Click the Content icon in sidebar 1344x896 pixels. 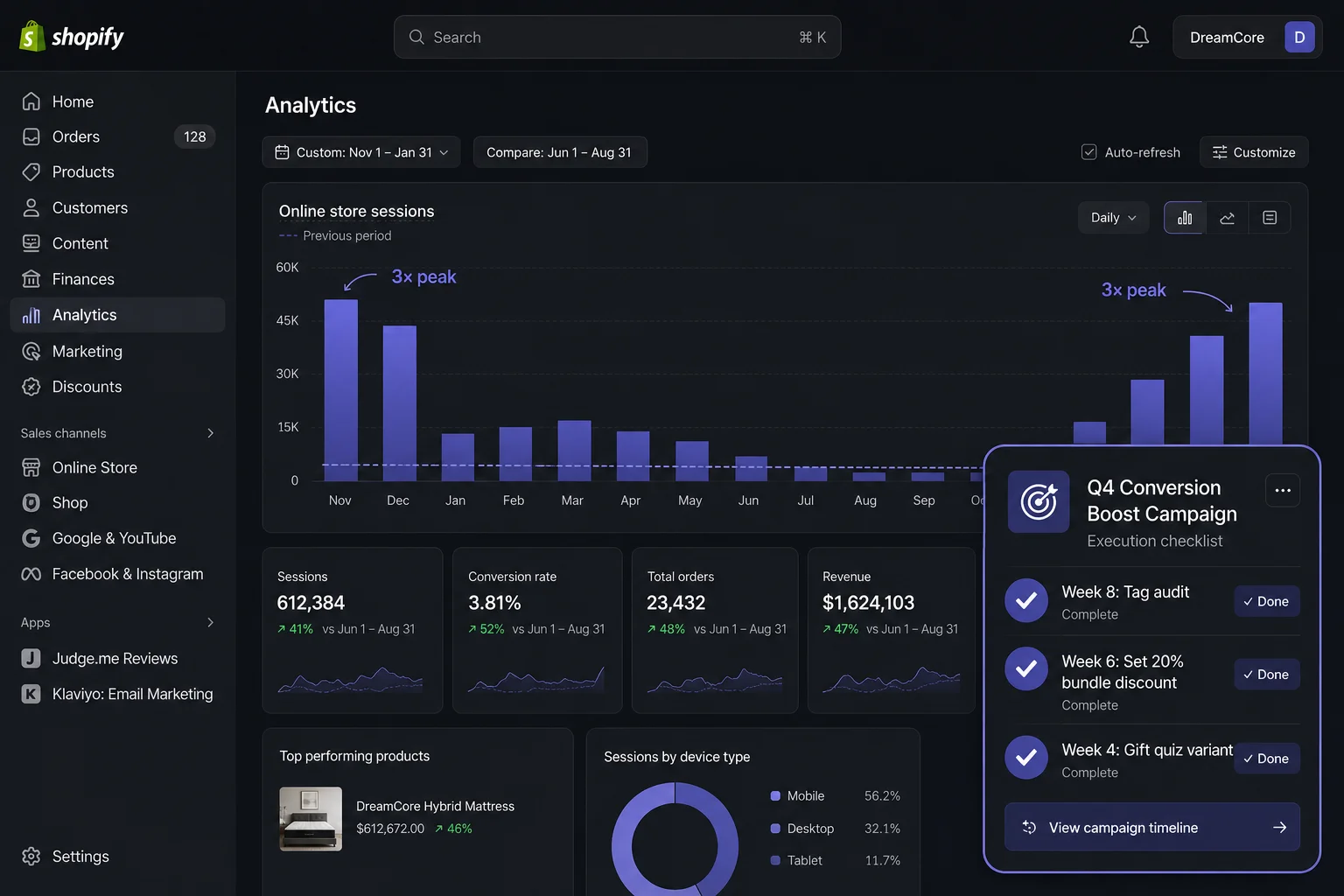31,243
